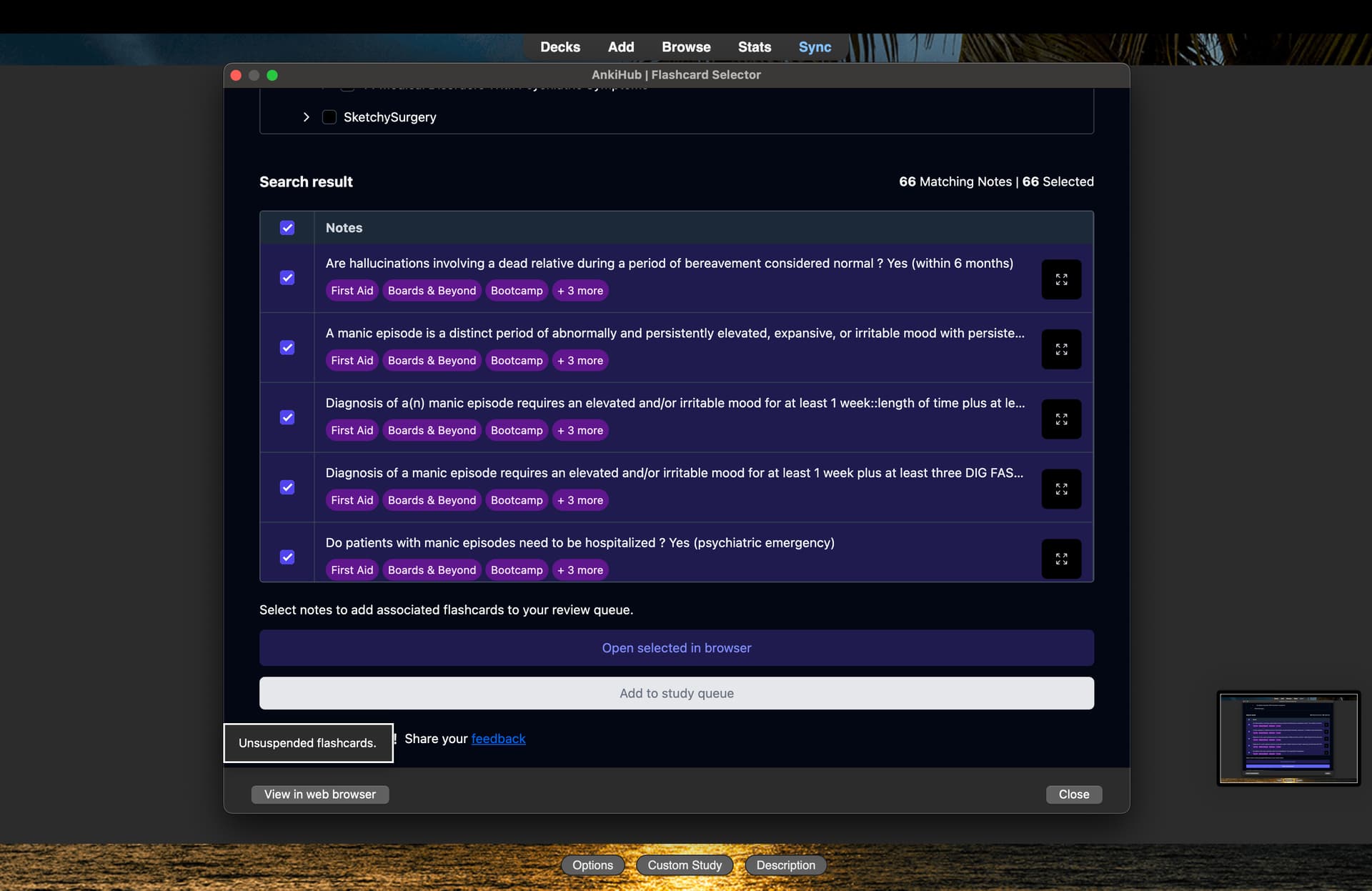Open the feedback link
Screen dimensions: 1372x891
click(x=498, y=739)
